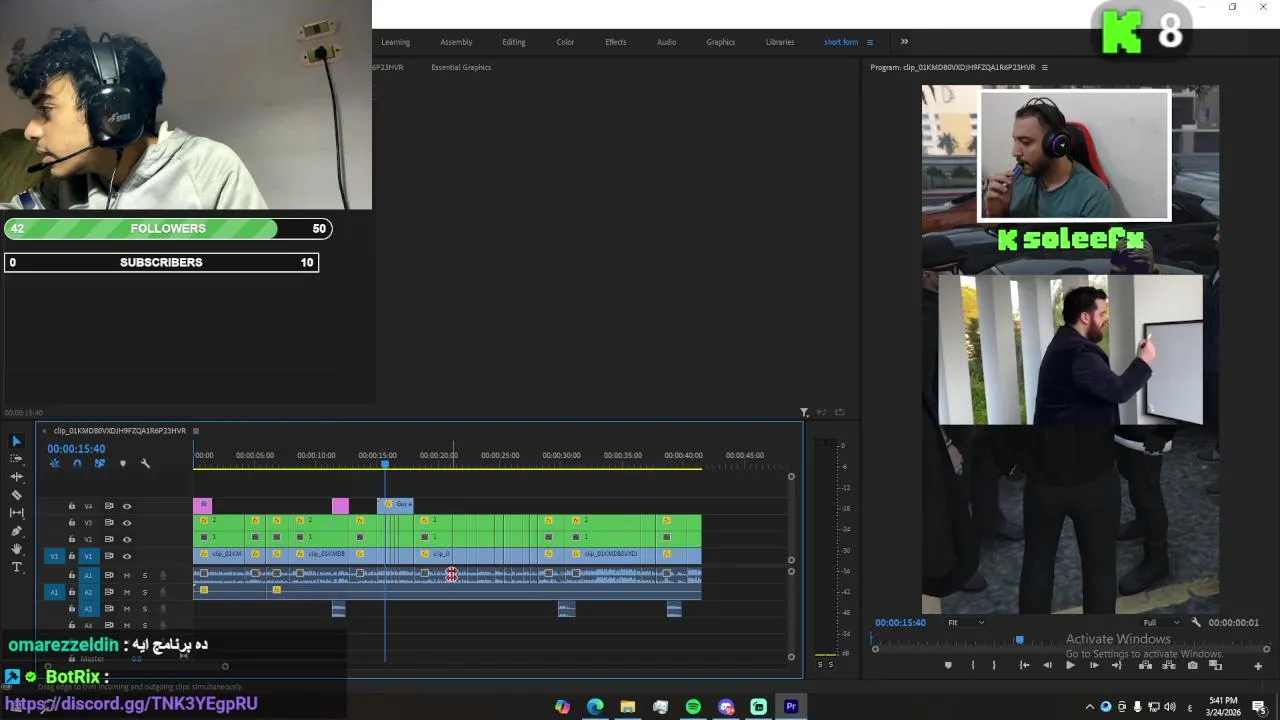Image resolution: width=1280 pixels, height=720 pixels.
Task: Select the Ripple Edit tool
Action: click(16, 477)
